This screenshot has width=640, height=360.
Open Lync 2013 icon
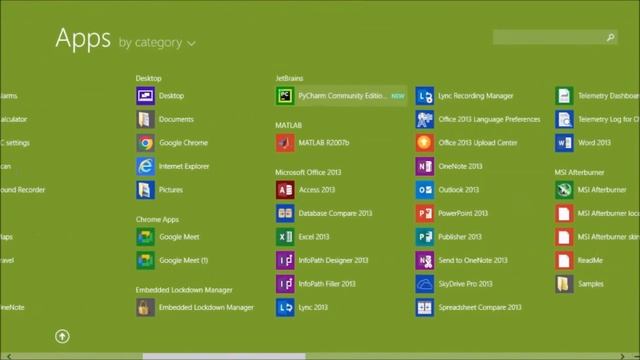tap(285, 307)
